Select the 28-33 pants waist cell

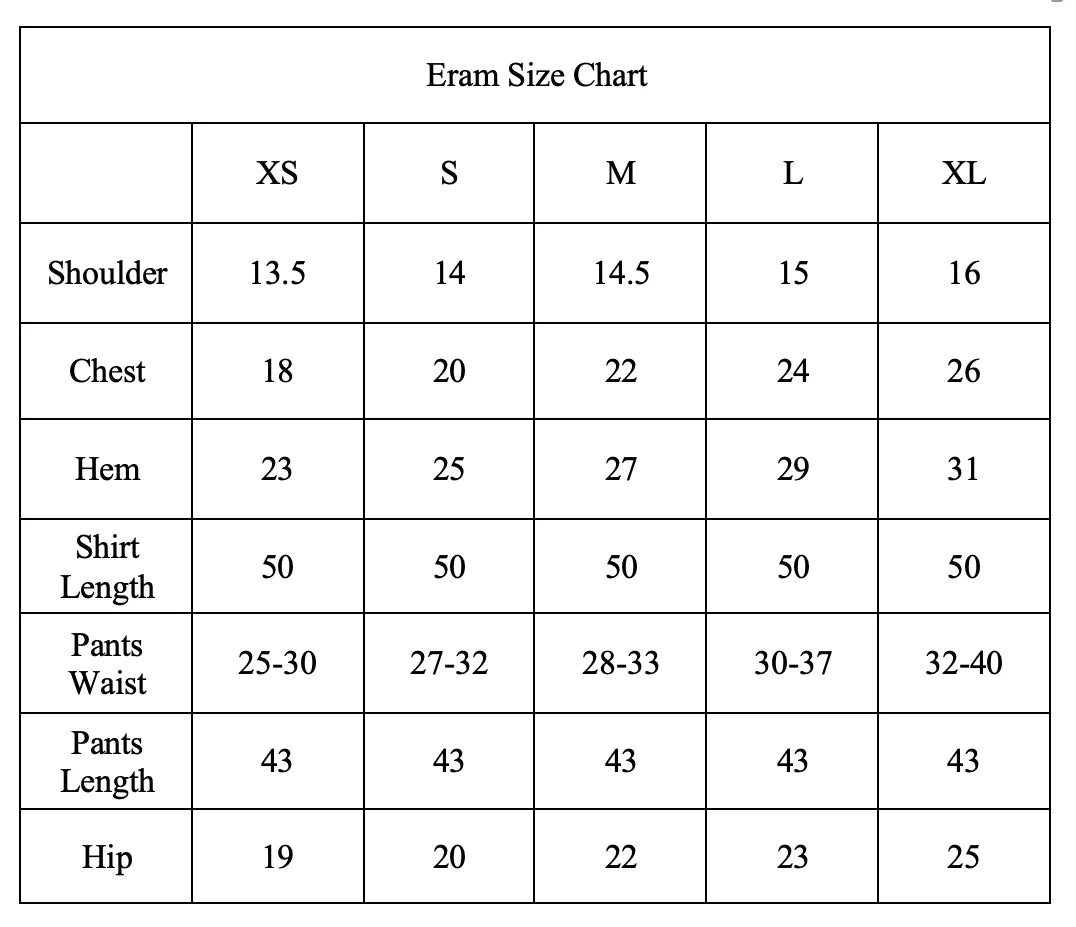click(x=620, y=663)
